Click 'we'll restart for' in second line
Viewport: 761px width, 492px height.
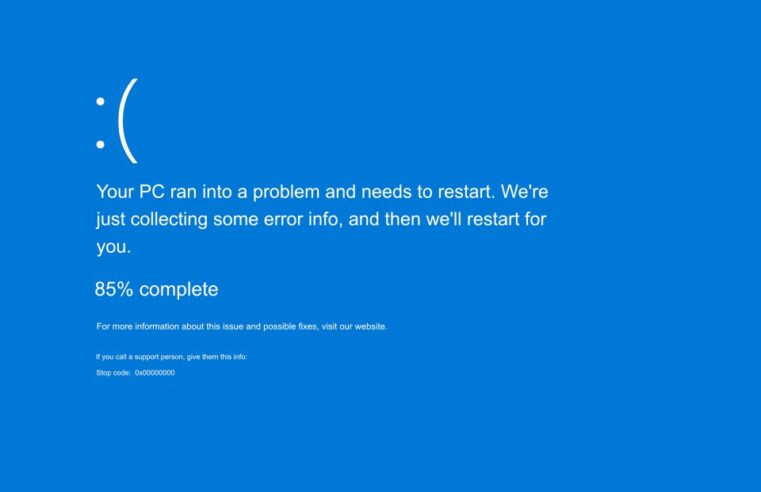tap(486, 219)
